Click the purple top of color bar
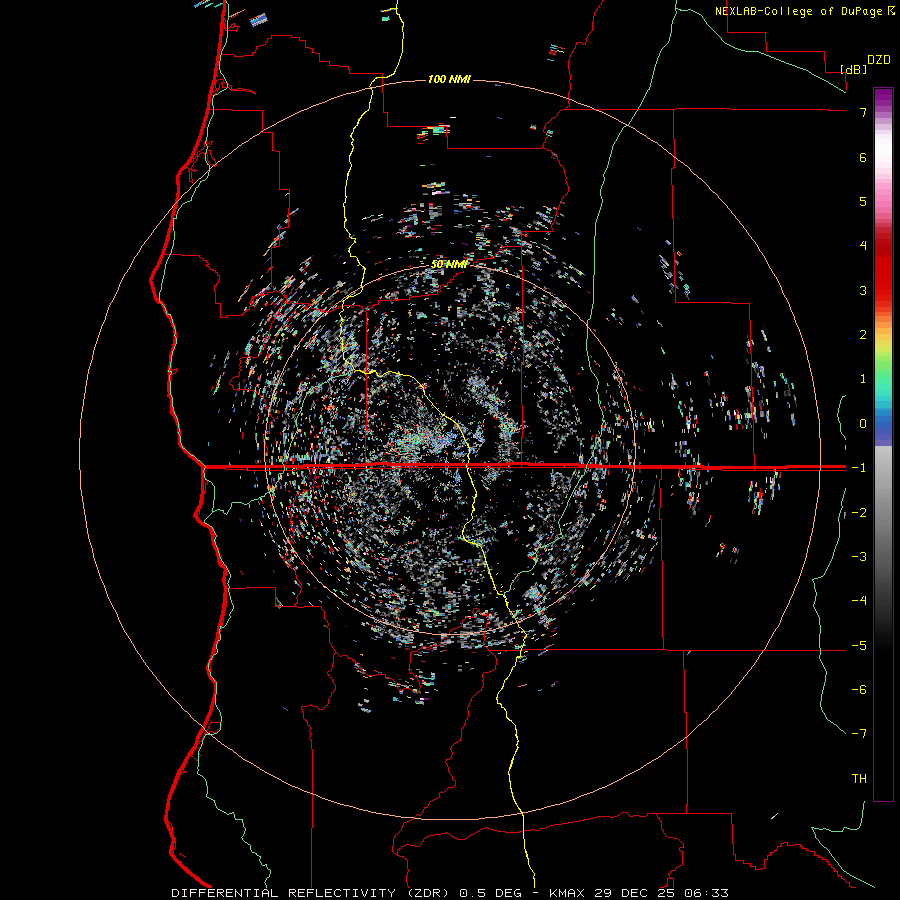This screenshot has width=900, height=900. point(883,98)
